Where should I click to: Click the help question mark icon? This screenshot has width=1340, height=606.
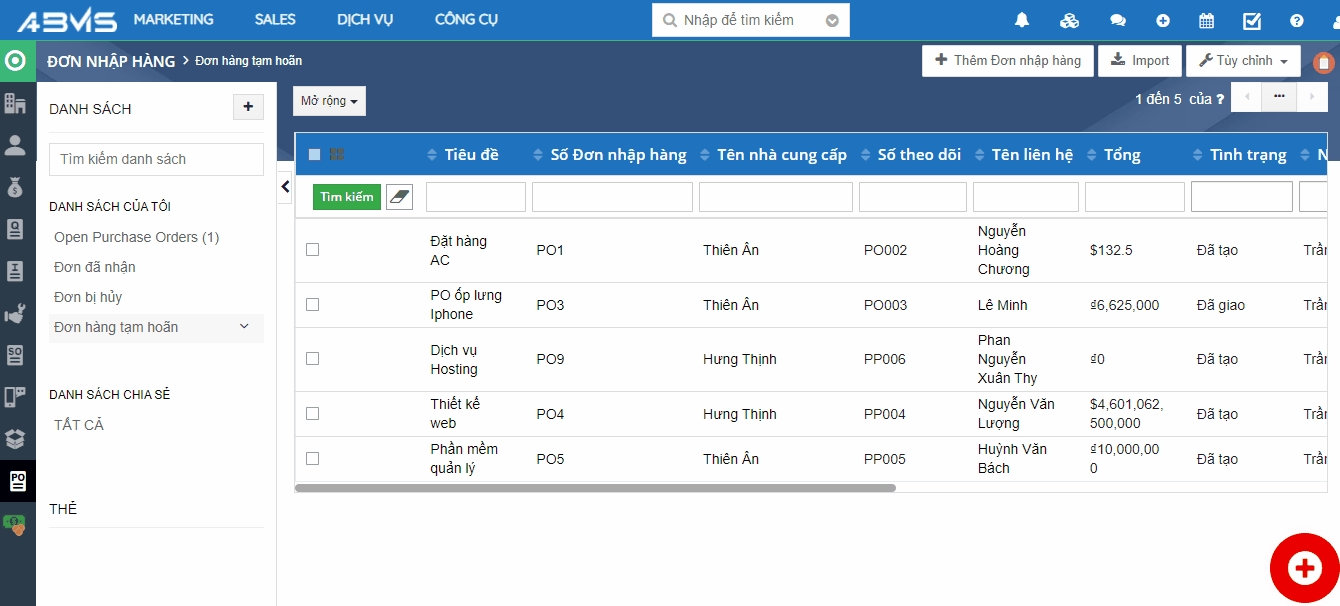point(1297,20)
